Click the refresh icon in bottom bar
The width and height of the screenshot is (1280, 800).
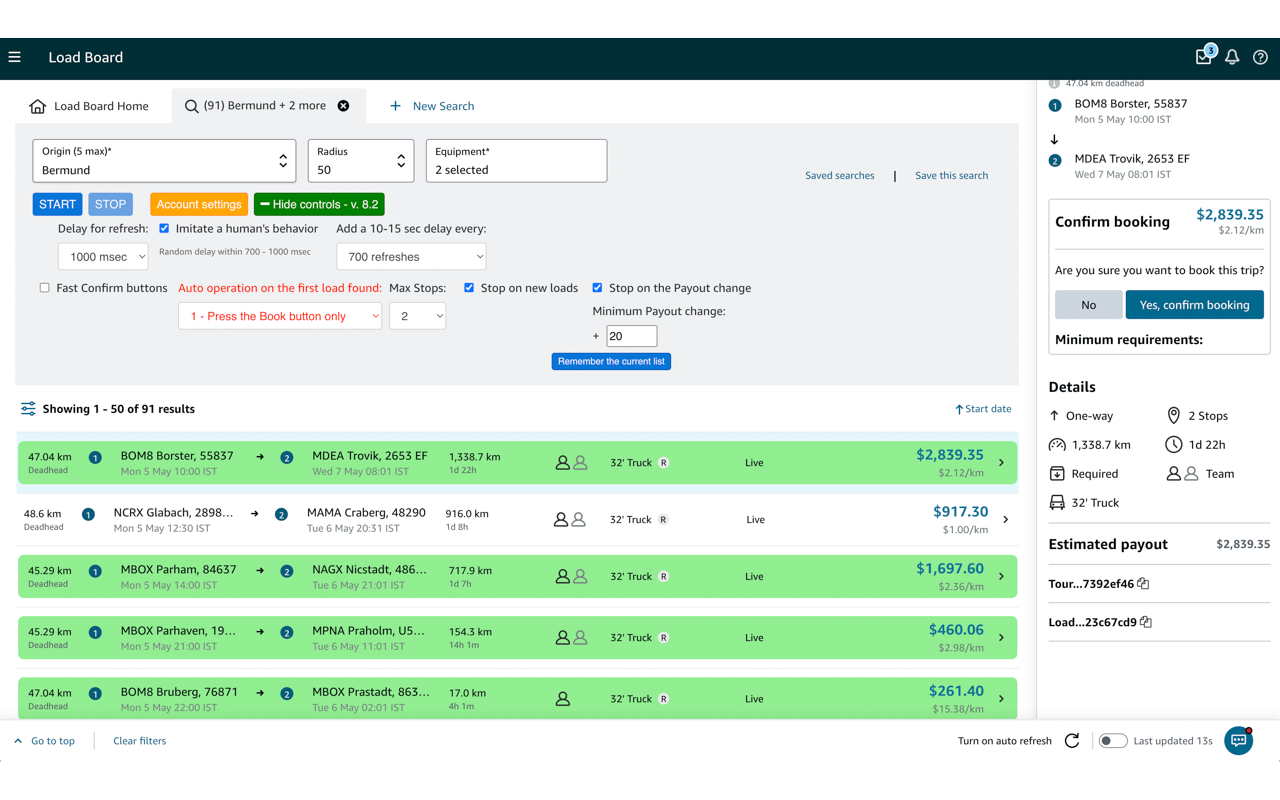1072,741
